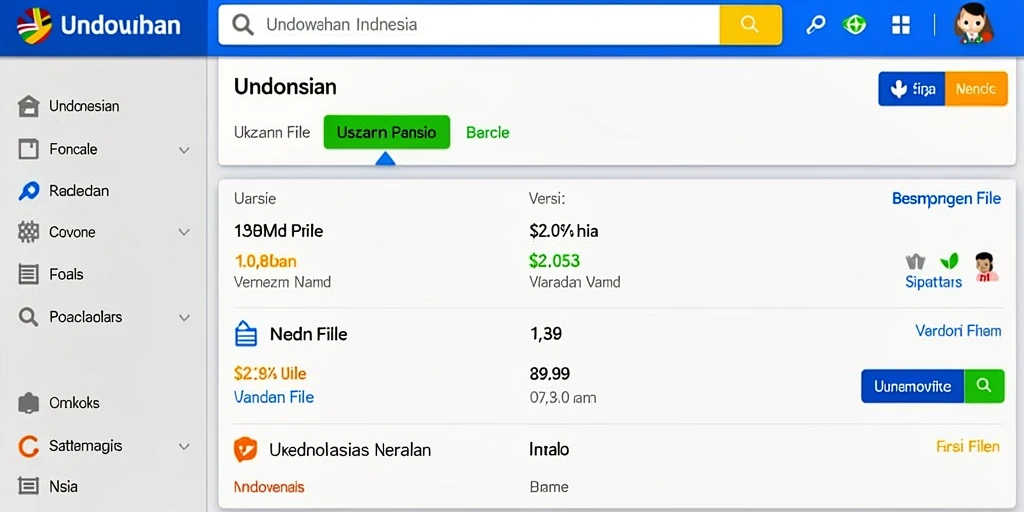Image resolution: width=1024 pixels, height=512 pixels.
Task: Open the user avatar profile
Action: [x=974, y=24]
